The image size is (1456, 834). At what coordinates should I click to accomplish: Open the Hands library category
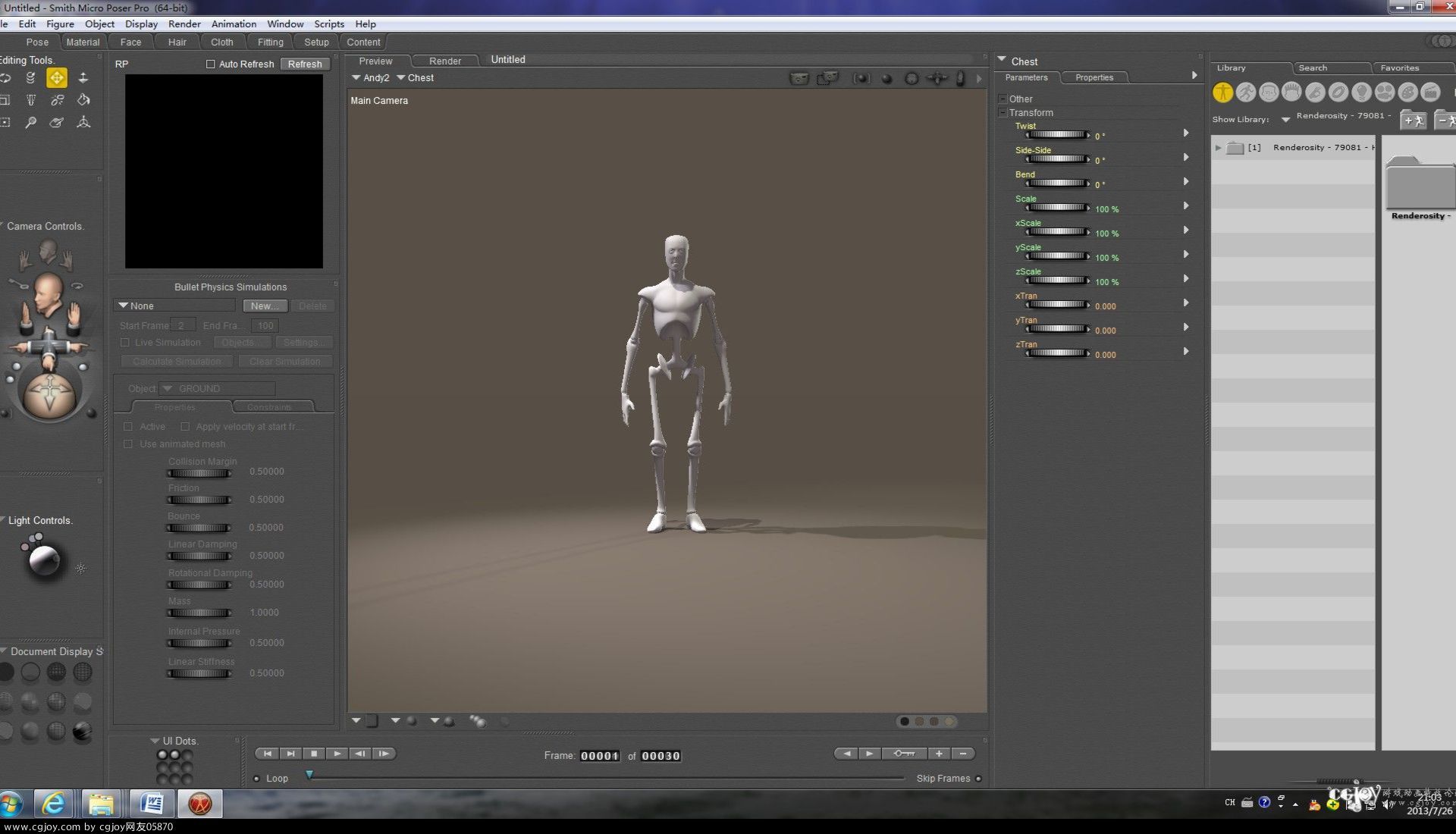1315,92
